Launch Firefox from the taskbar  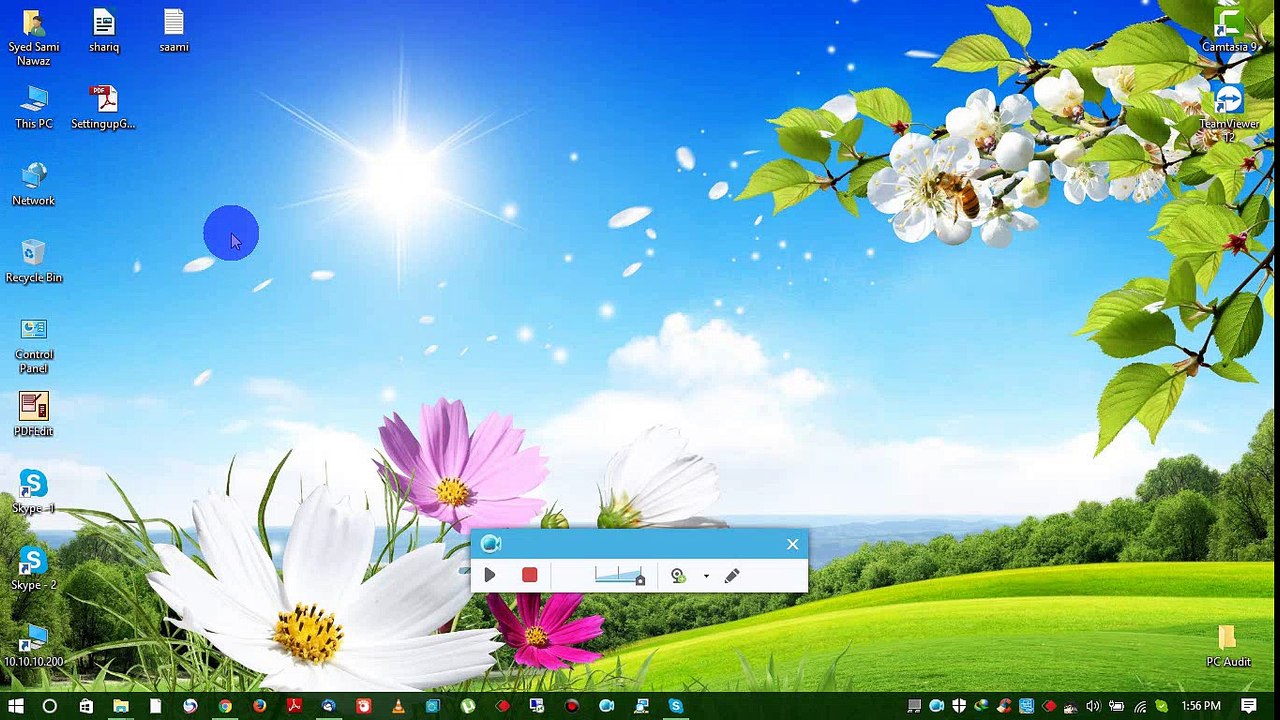coord(261,706)
